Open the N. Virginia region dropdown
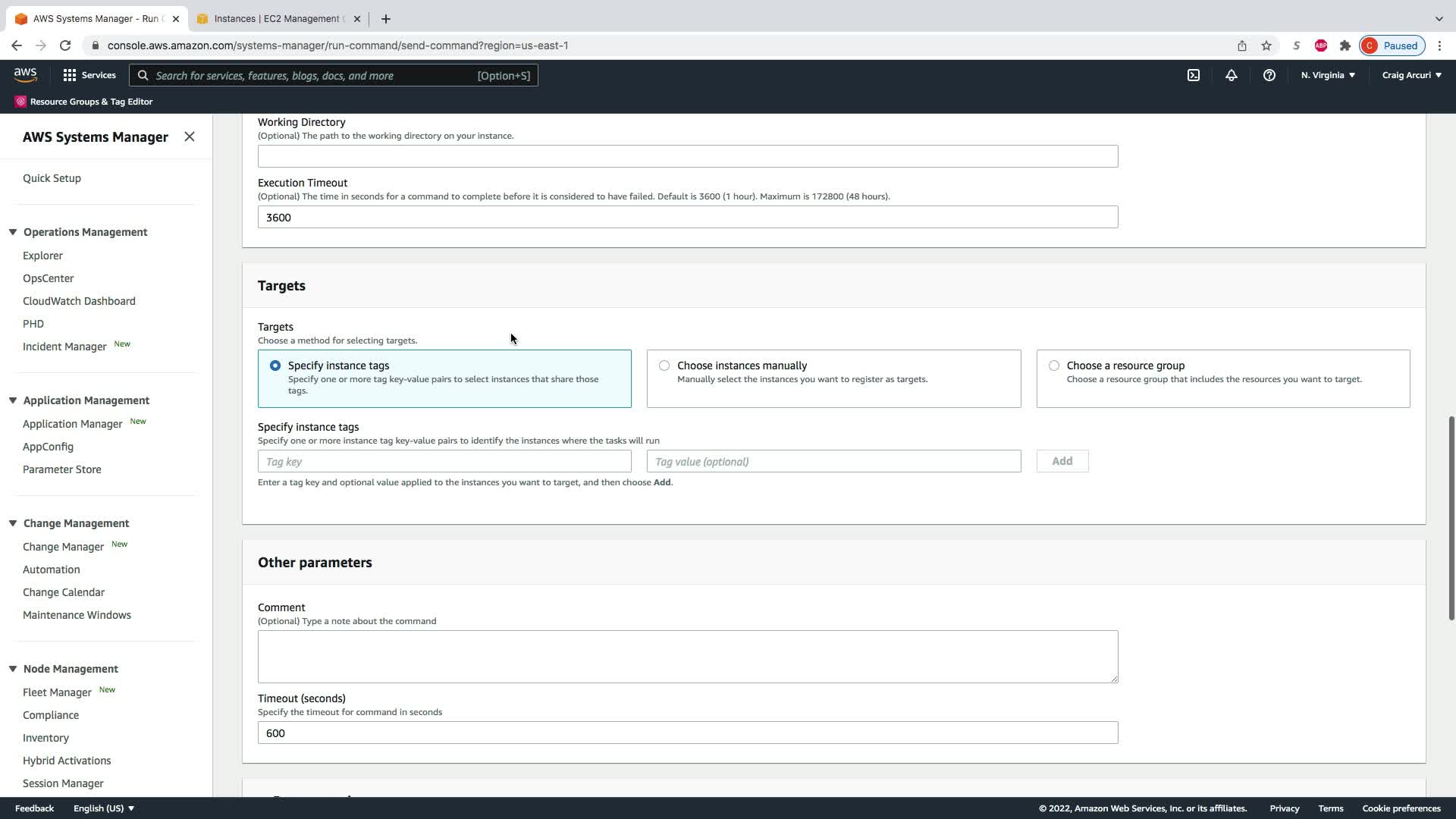This screenshot has height=819, width=1456. coord(1327,75)
